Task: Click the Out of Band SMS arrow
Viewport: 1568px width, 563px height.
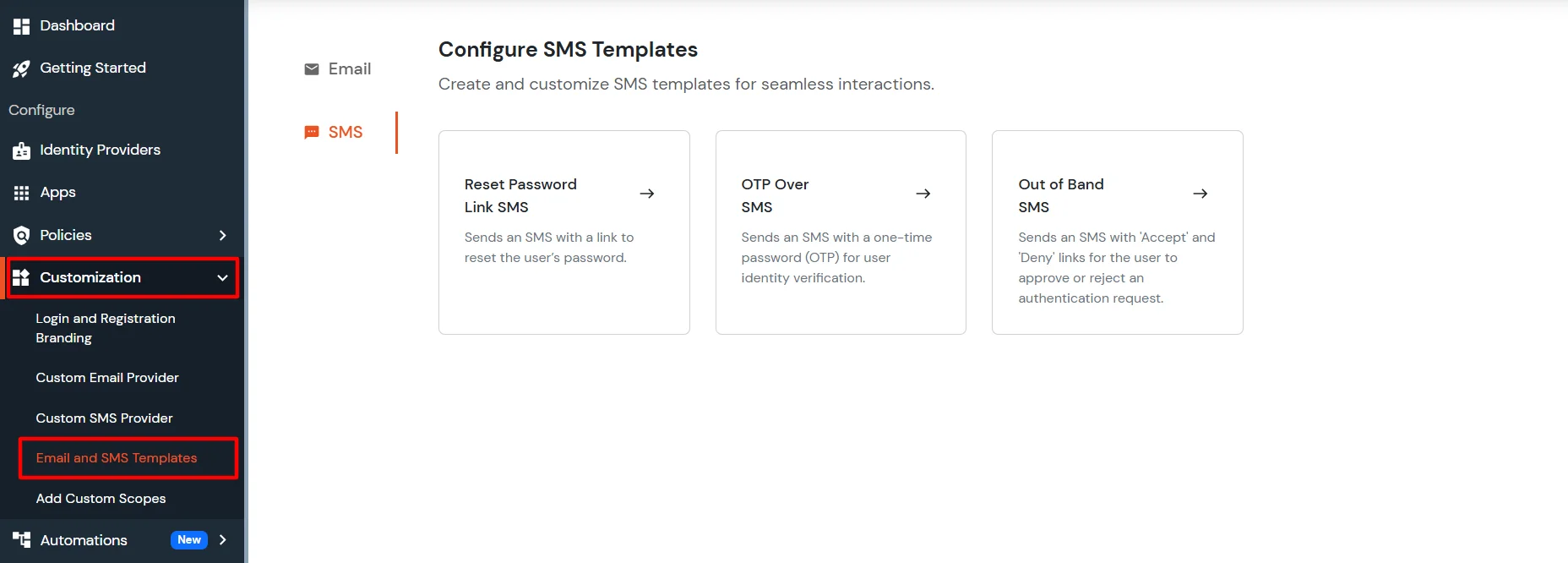Action: click(1200, 194)
